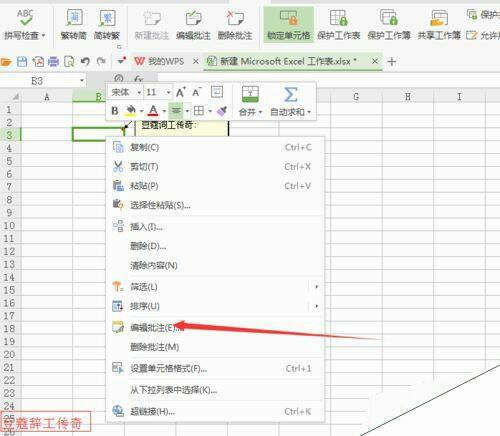This screenshot has height=436, width=500.
Task: Choose 编辑批注(E)... in the context menu
Action: [x=215, y=328]
